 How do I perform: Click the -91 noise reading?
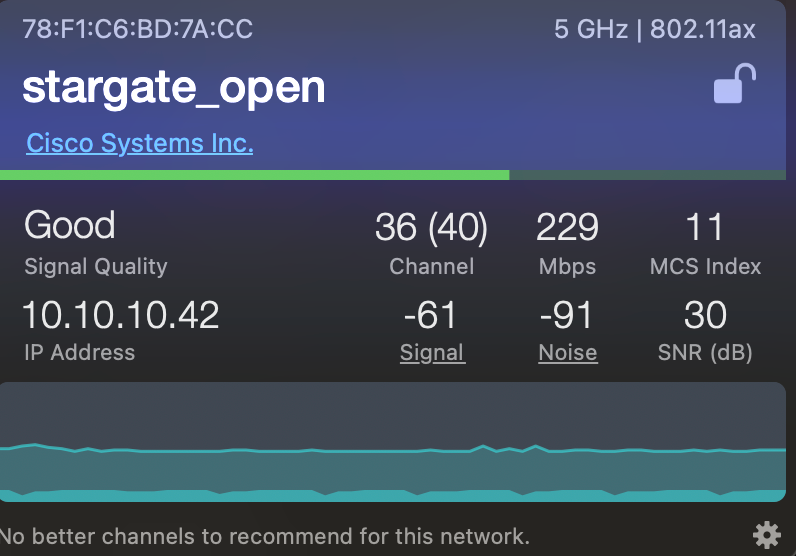point(566,315)
